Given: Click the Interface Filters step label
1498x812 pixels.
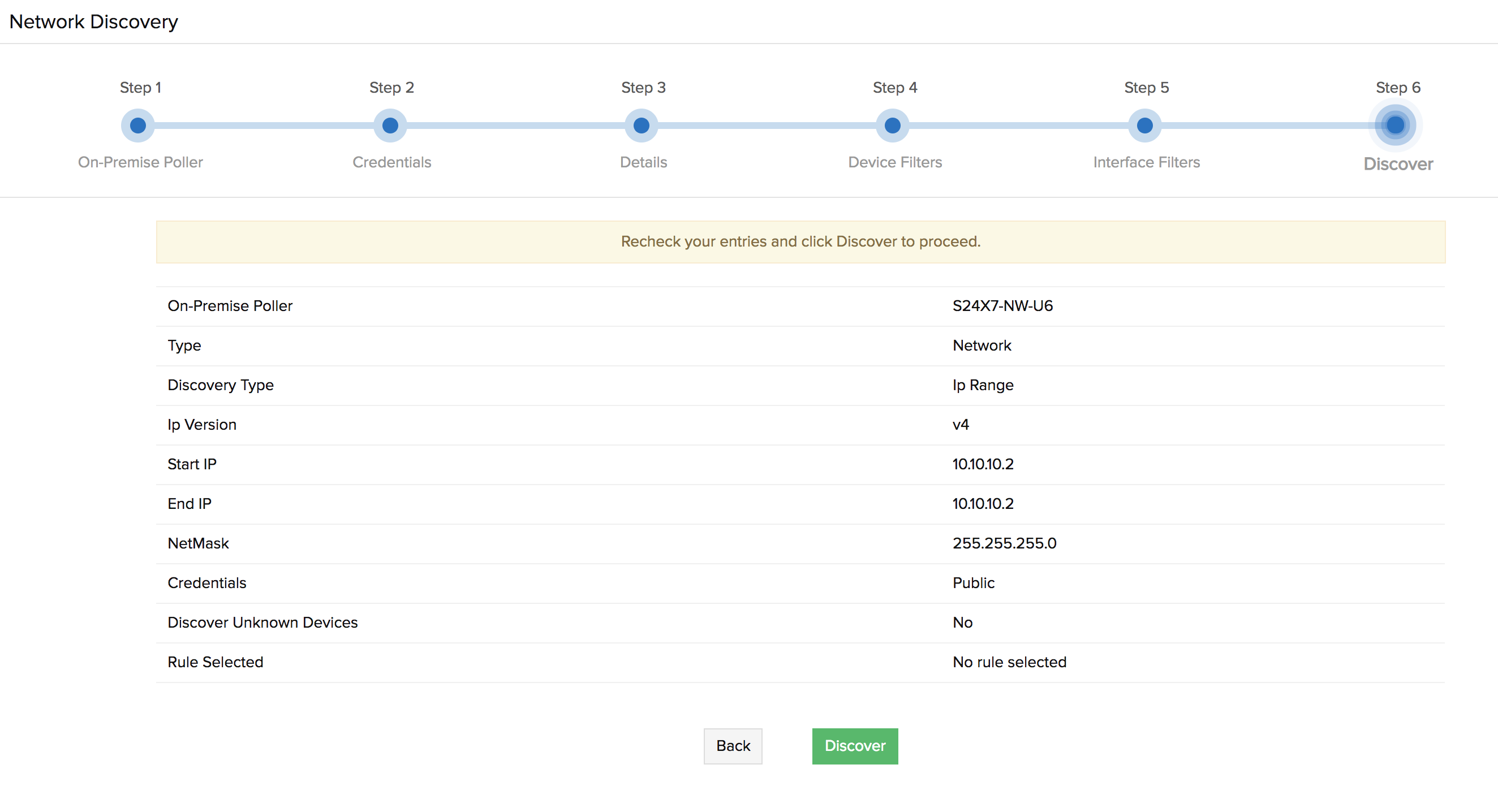Looking at the screenshot, I should tap(1146, 162).
